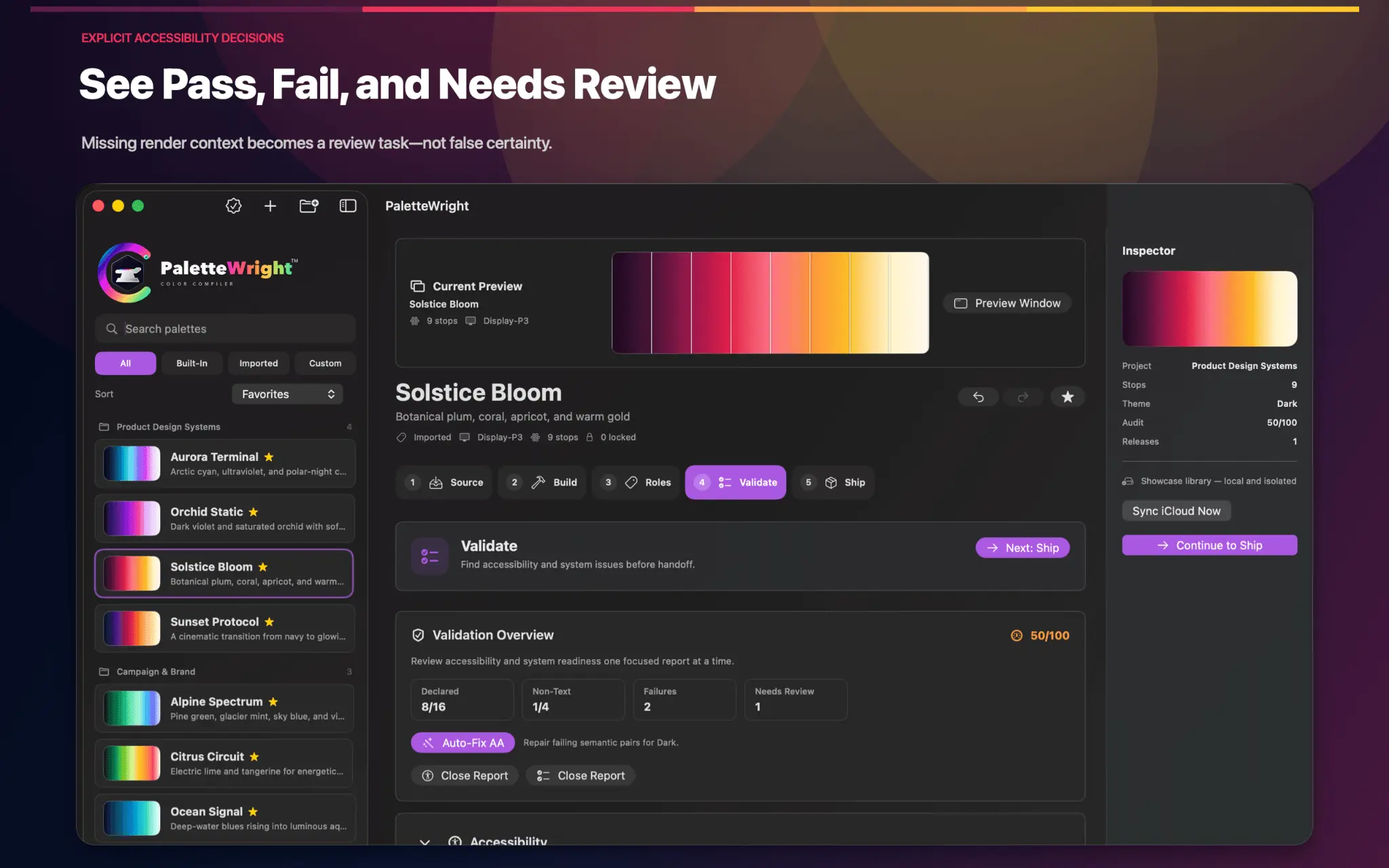Open the Preview Window button
The image size is (1389, 868).
click(1007, 303)
